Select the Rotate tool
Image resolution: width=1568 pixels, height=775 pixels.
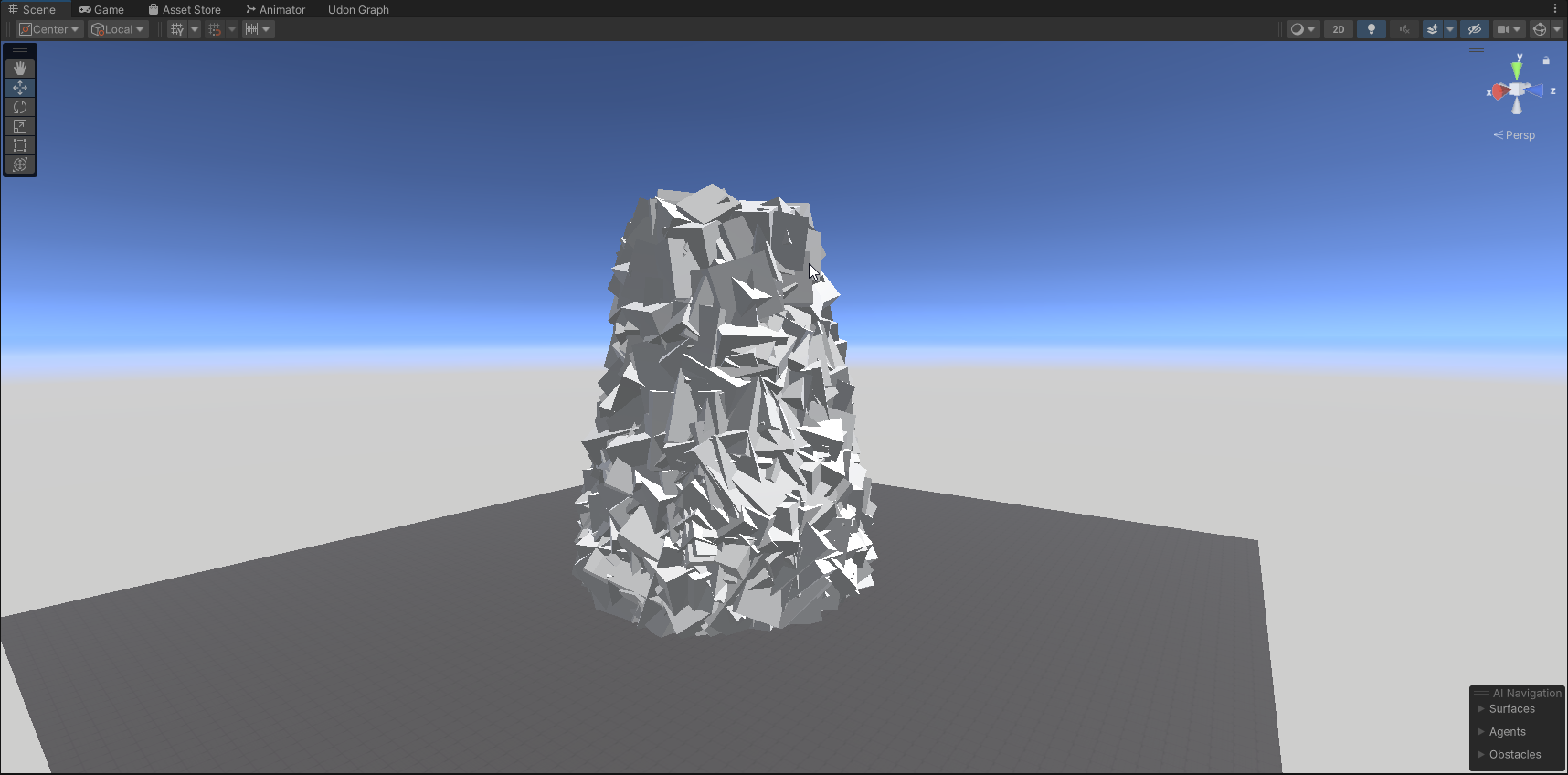(20, 107)
